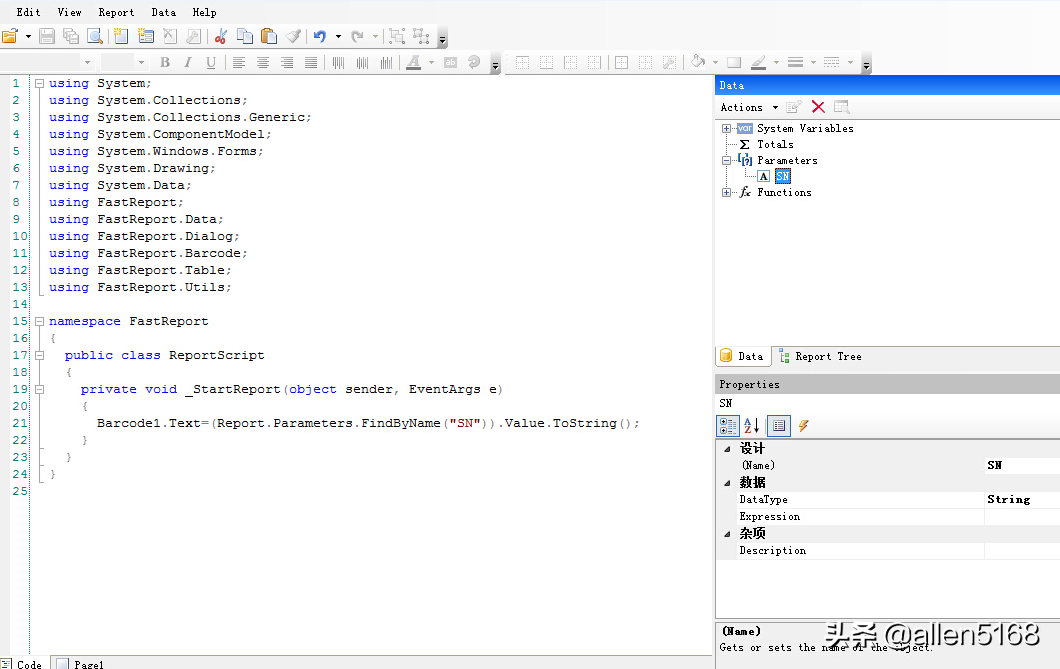Add a new report page icon

[x=121, y=36]
